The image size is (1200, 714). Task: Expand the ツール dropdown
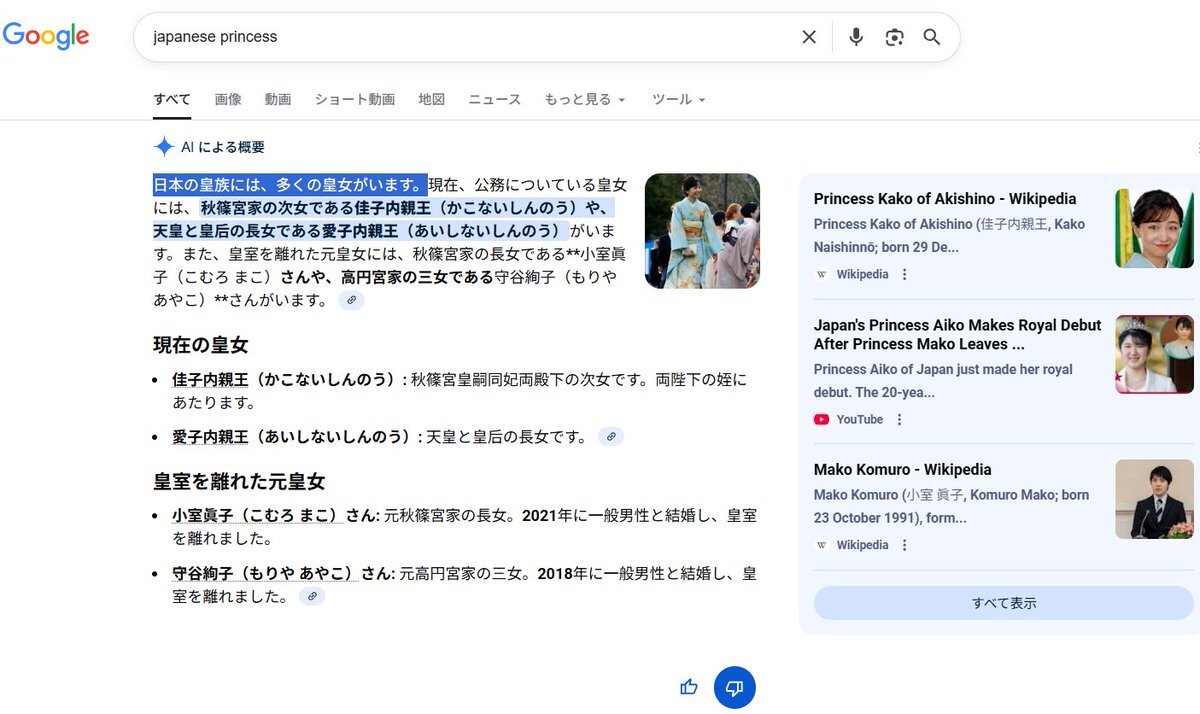[x=679, y=100]
